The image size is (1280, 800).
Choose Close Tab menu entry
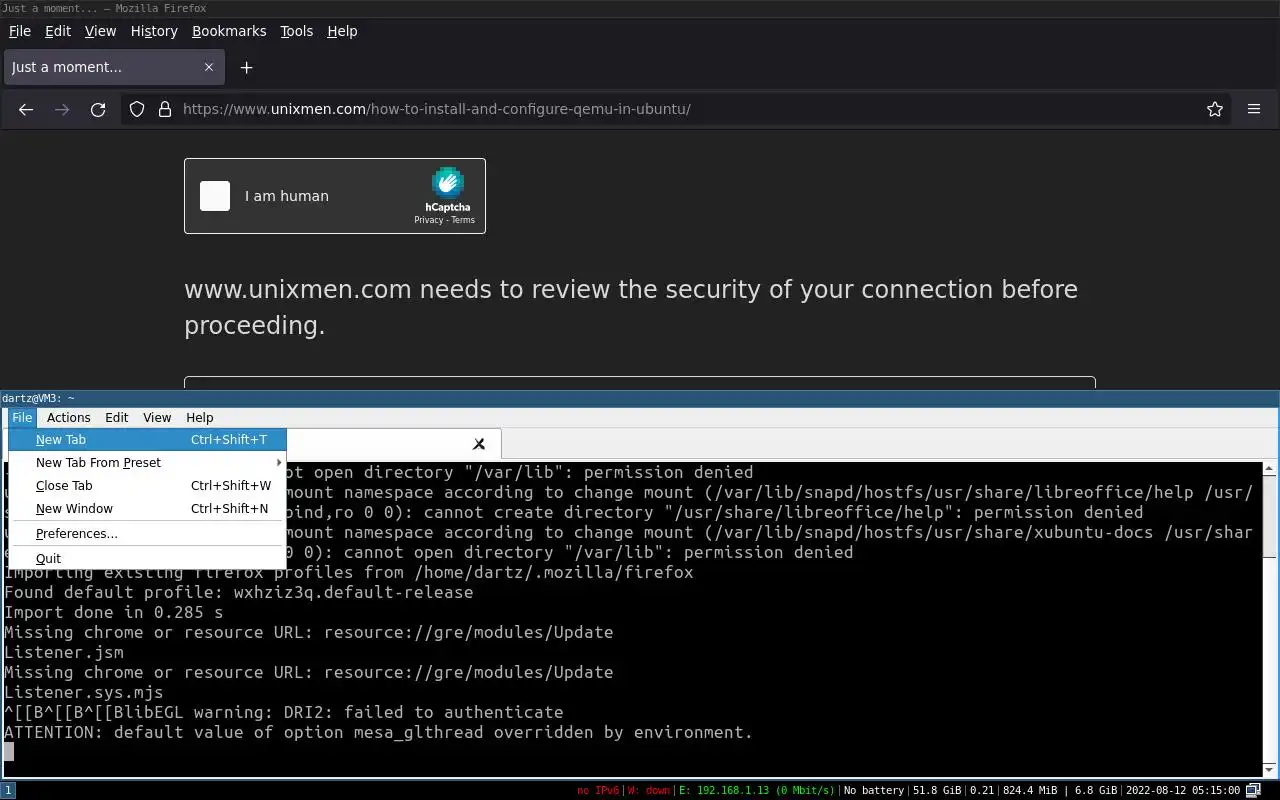[x=147, y=485]
